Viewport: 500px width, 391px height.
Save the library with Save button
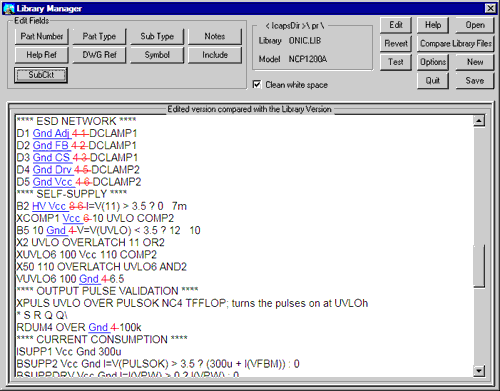click(475, 80)
